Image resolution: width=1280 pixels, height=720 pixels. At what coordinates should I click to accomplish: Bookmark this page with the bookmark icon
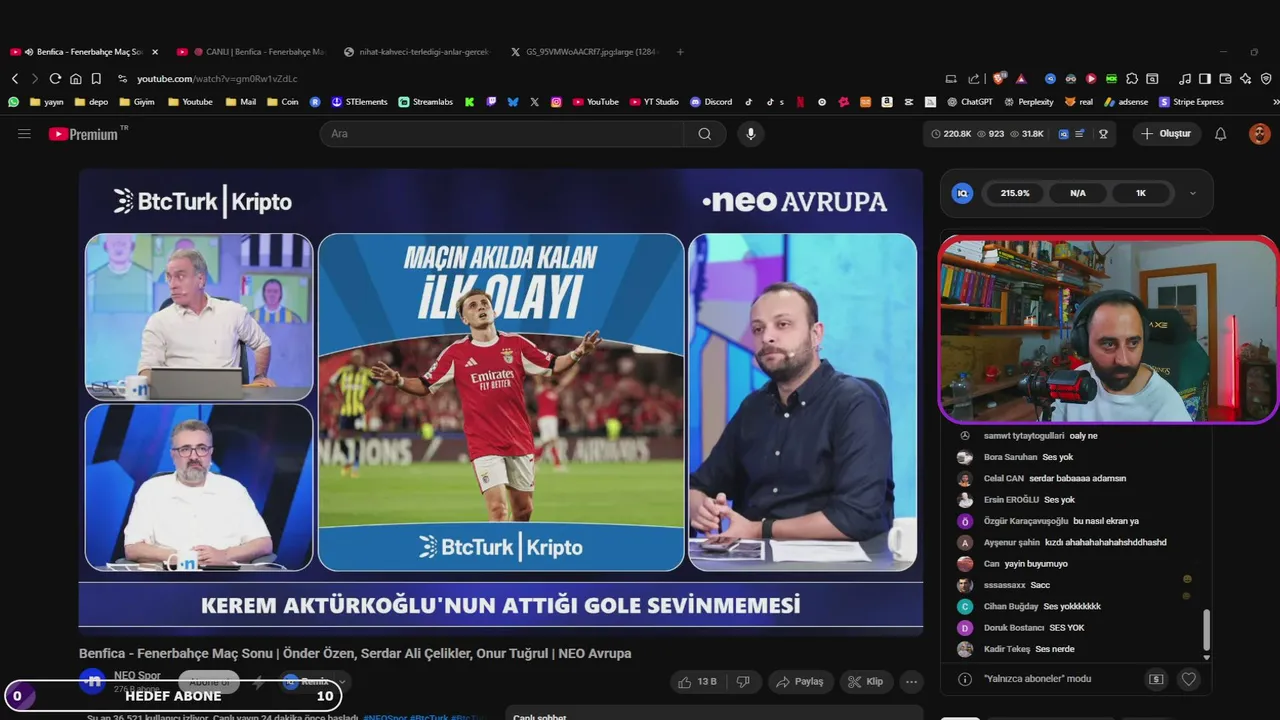coord(96,79)
